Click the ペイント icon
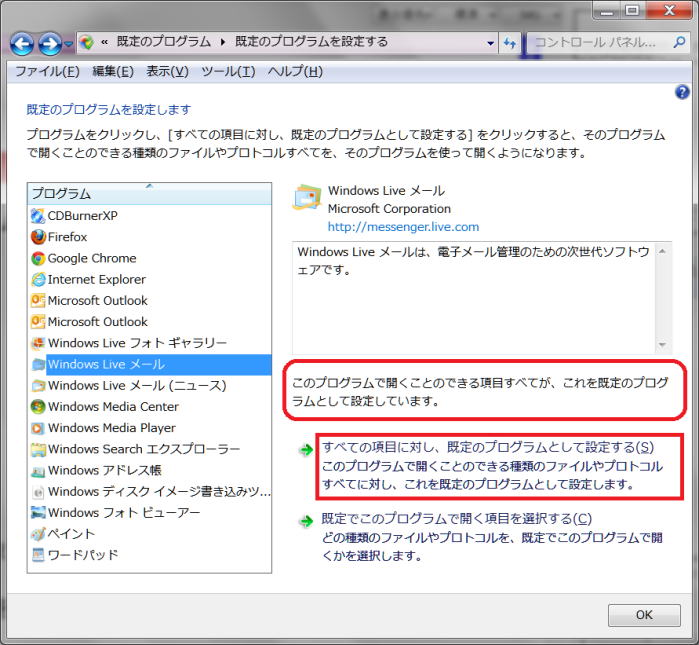The height and width of the screenshot is (645, 699). tap(38, 534)
